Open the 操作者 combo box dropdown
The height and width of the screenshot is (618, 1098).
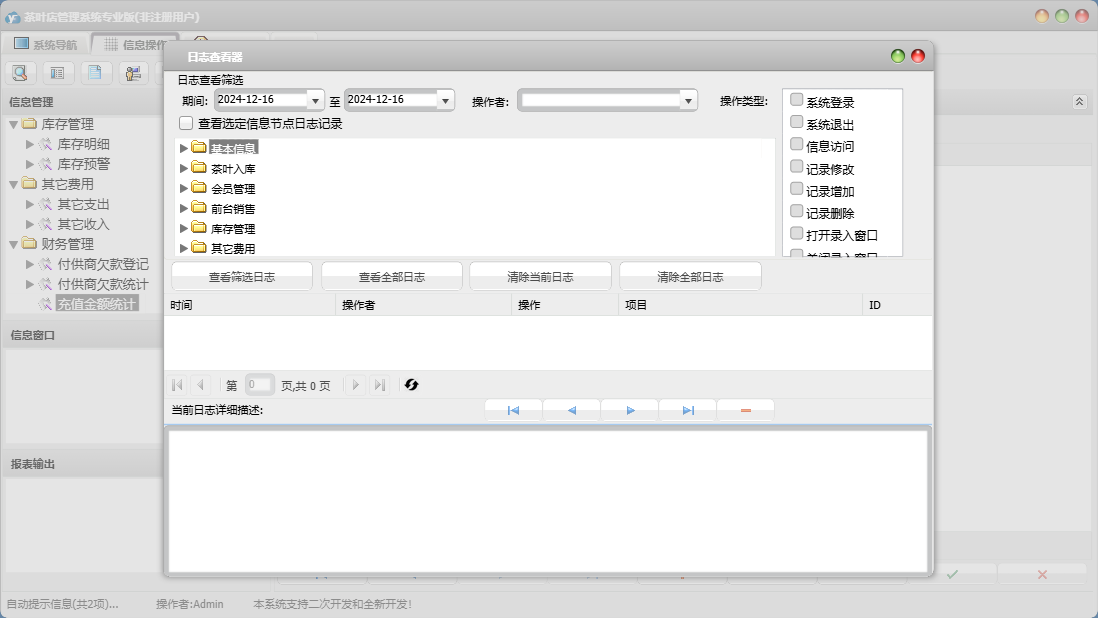click(x=688, y=100)
